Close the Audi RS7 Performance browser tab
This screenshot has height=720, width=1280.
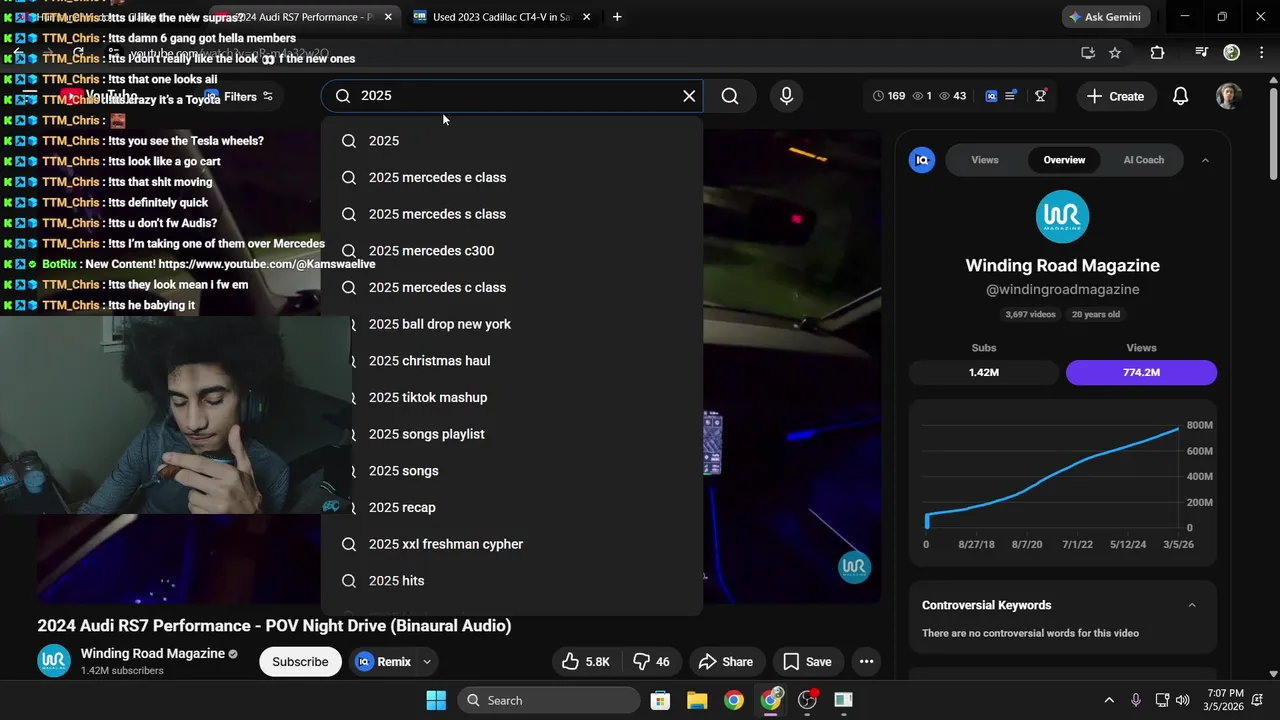(388, 17)
